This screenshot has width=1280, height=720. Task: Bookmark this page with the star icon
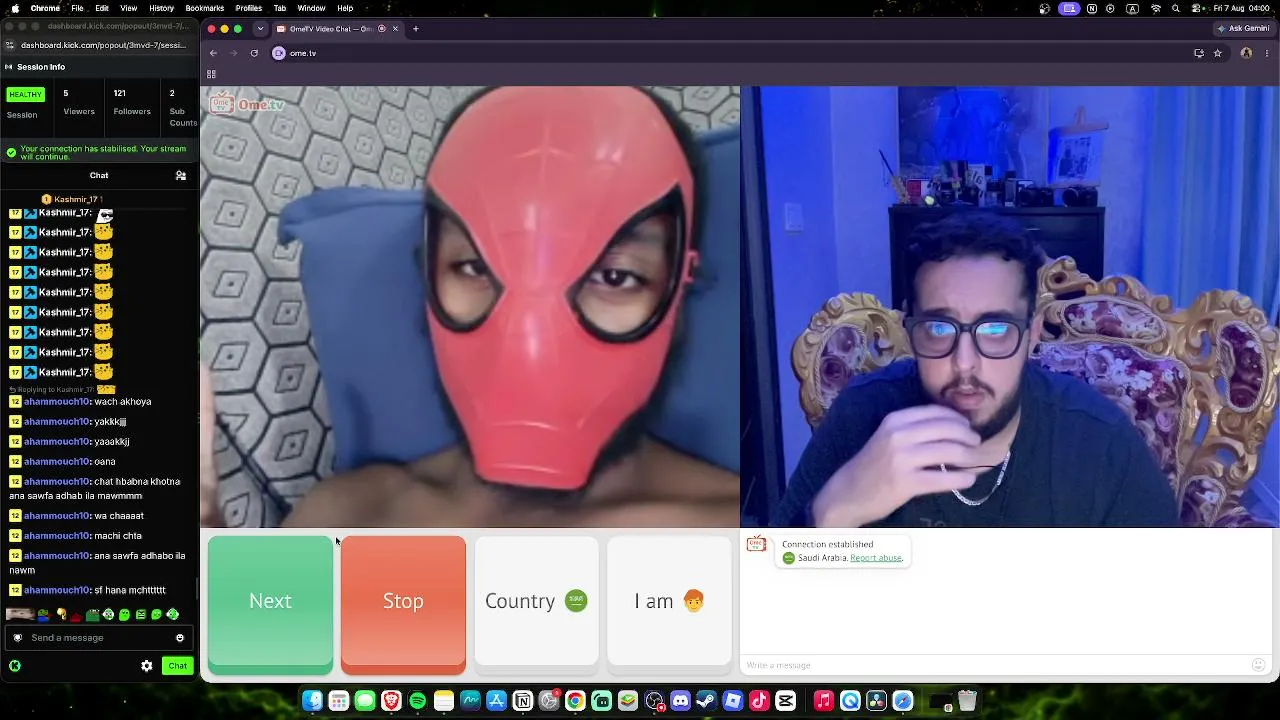pos(1217,53)
